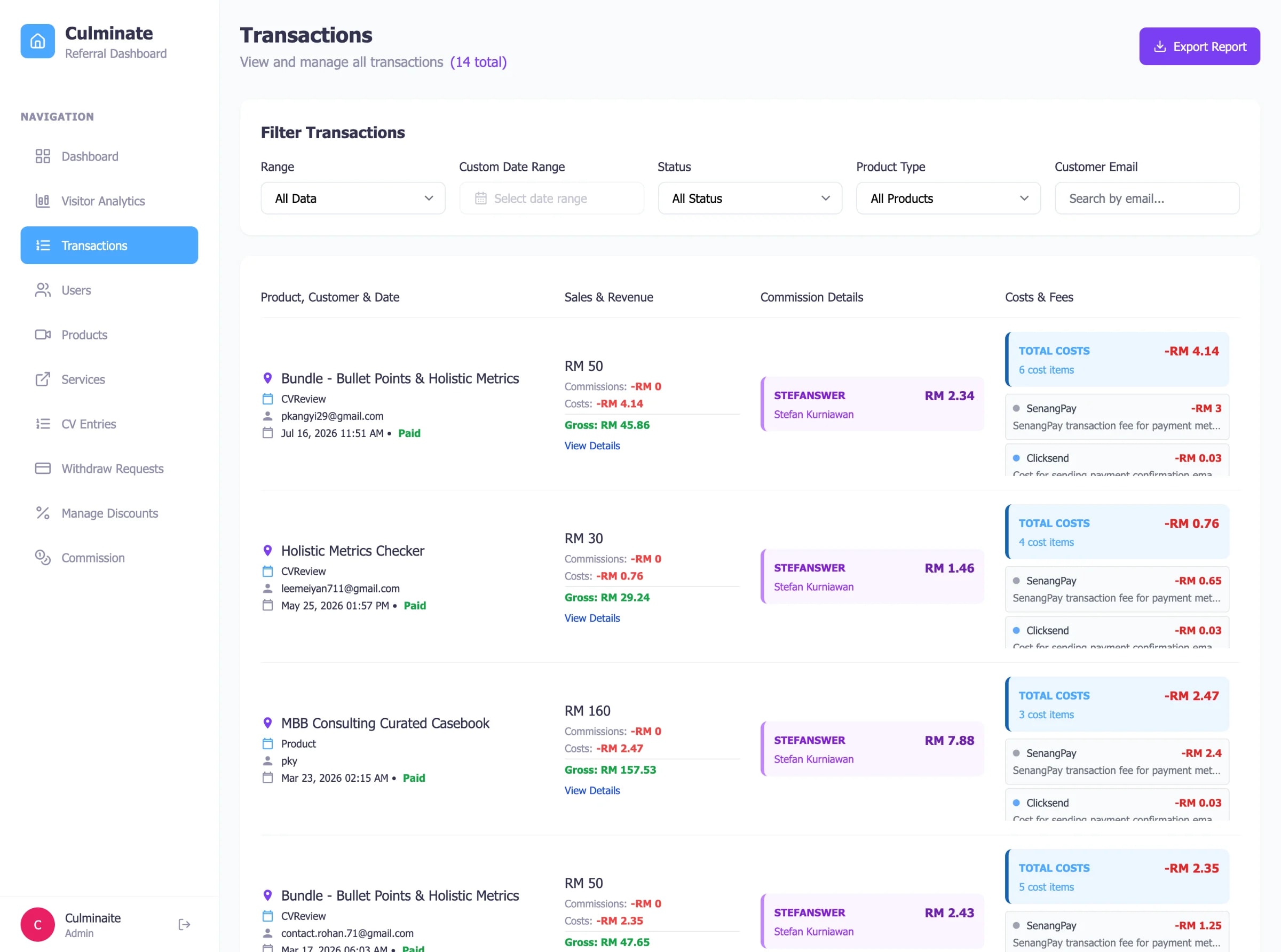
Task: Click the email pkangyi29@gmail.com
Action: (332, 416)
